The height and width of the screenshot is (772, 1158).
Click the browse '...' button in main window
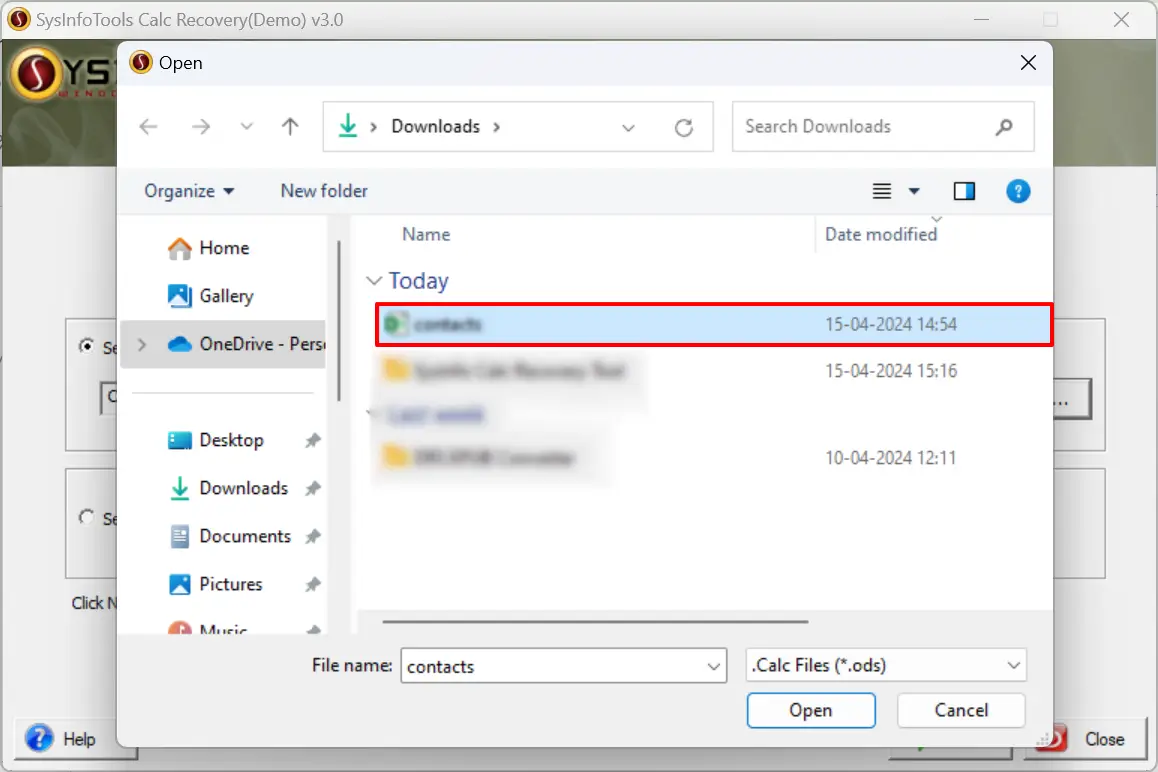pyautogui.click(x=1071, y=400)
